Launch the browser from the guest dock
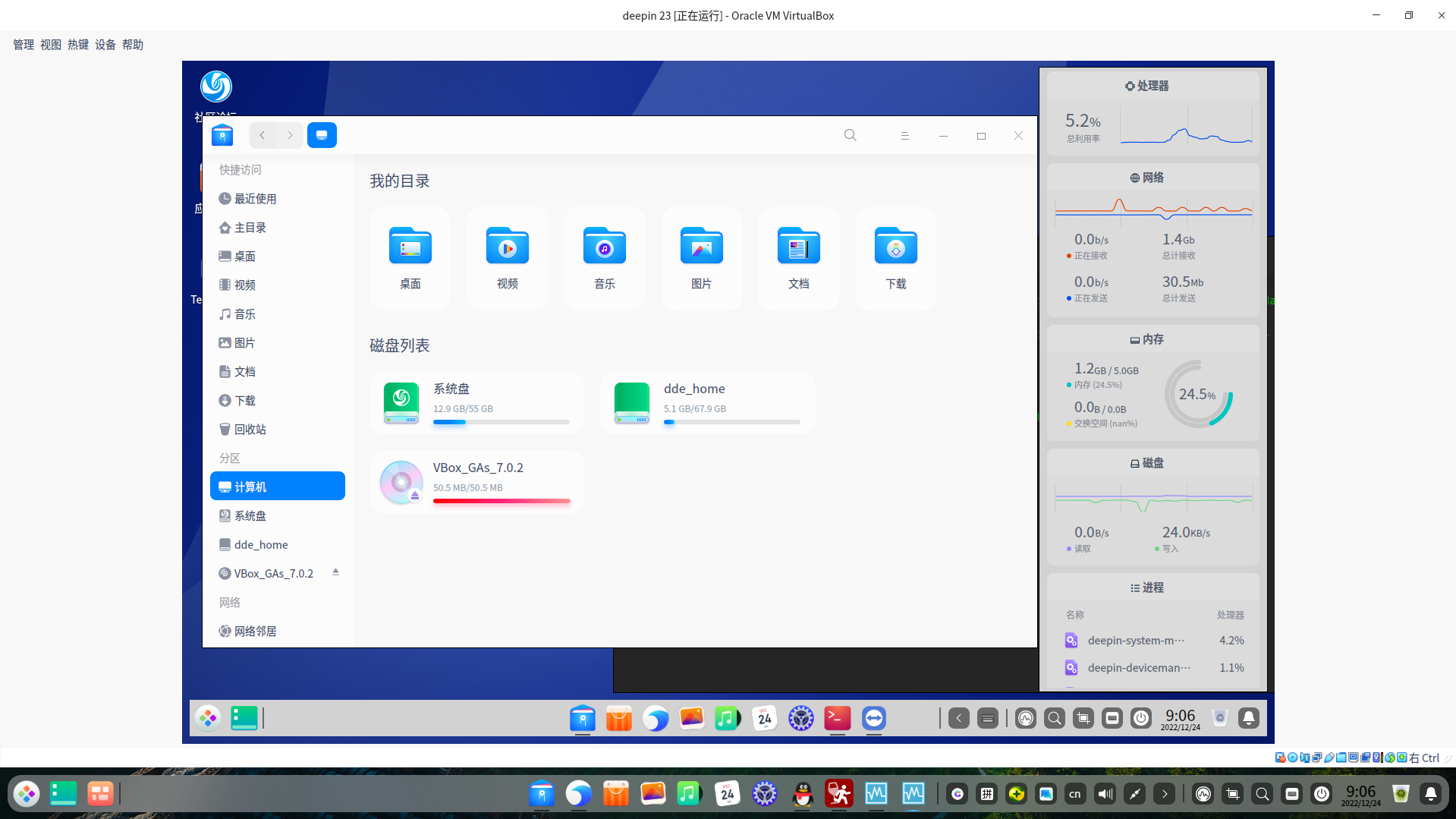The height and width of the screenshot is (819, 1456). pos(656,718)
